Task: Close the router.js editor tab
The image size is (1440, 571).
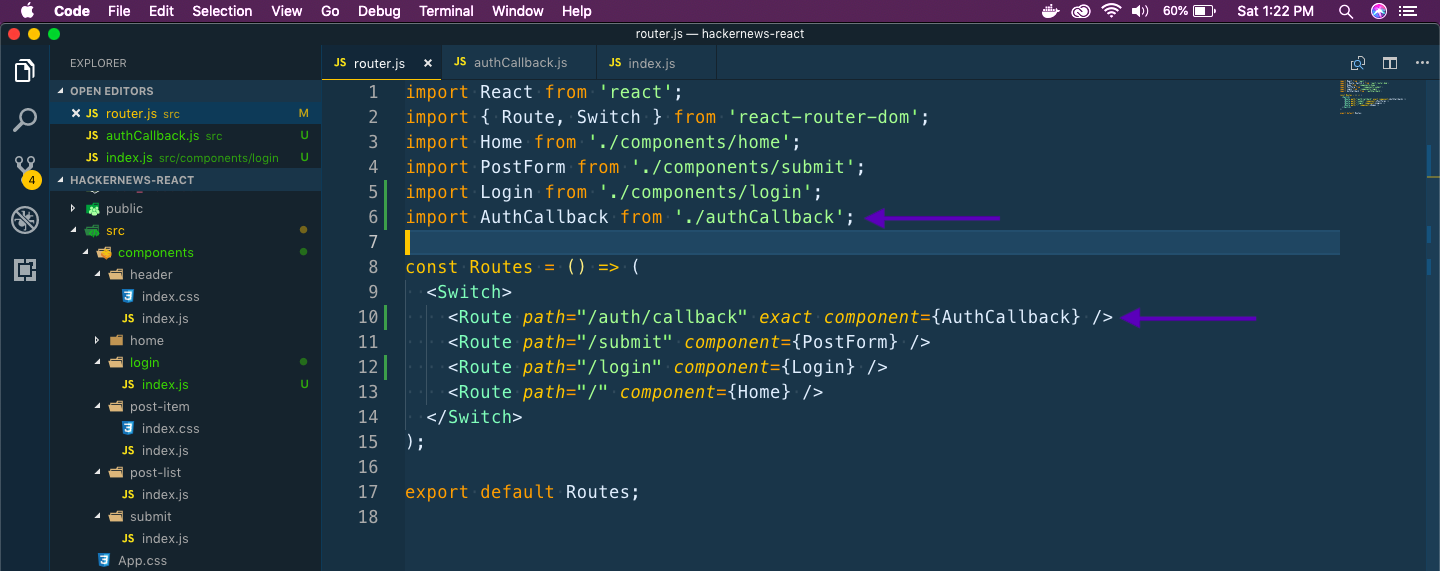Action: coord(428,63)
